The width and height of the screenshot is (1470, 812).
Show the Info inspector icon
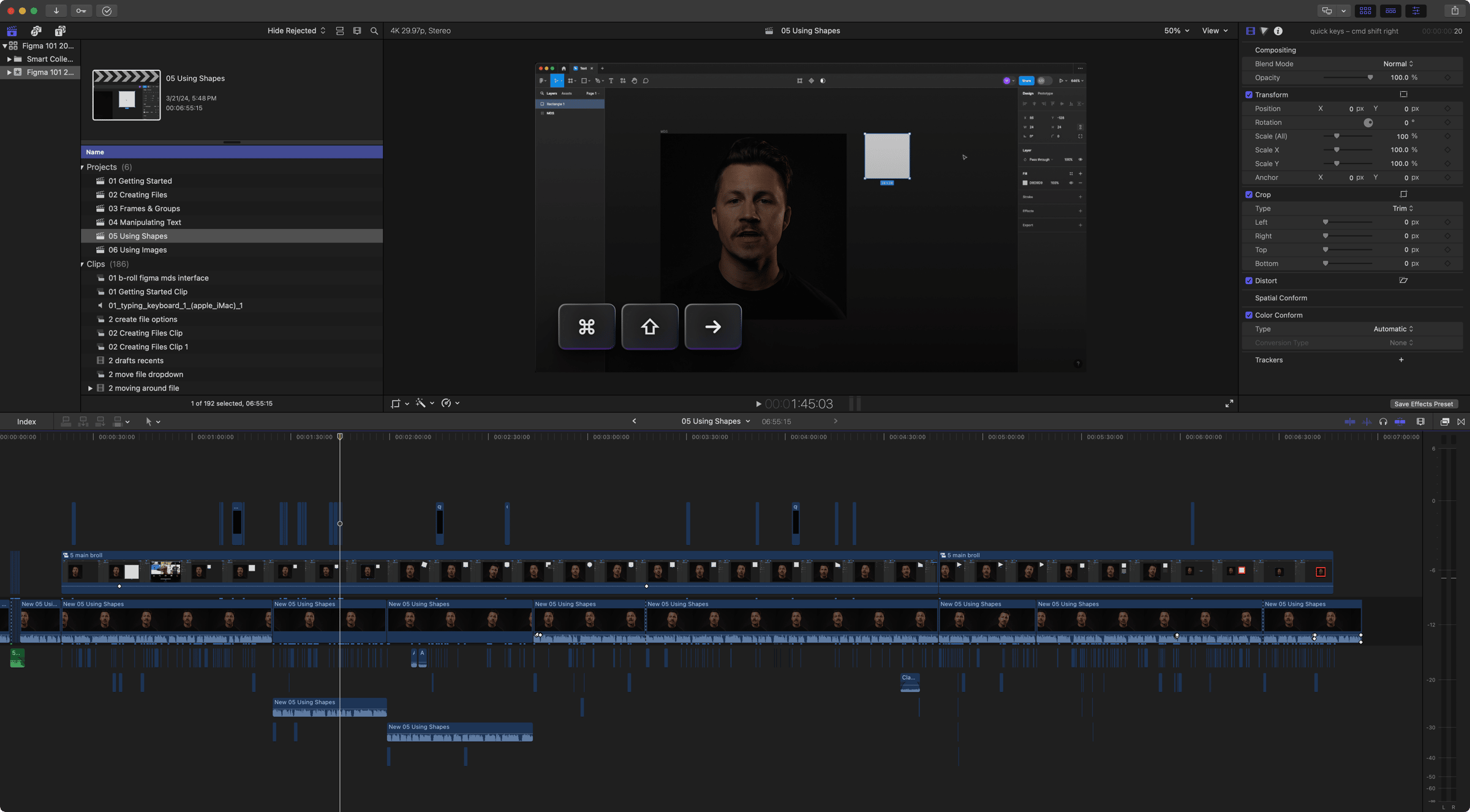(1278, 31)
